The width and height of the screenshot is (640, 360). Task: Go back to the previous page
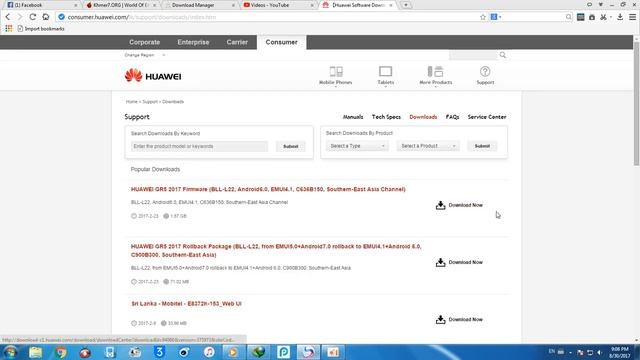click(8, 17)
